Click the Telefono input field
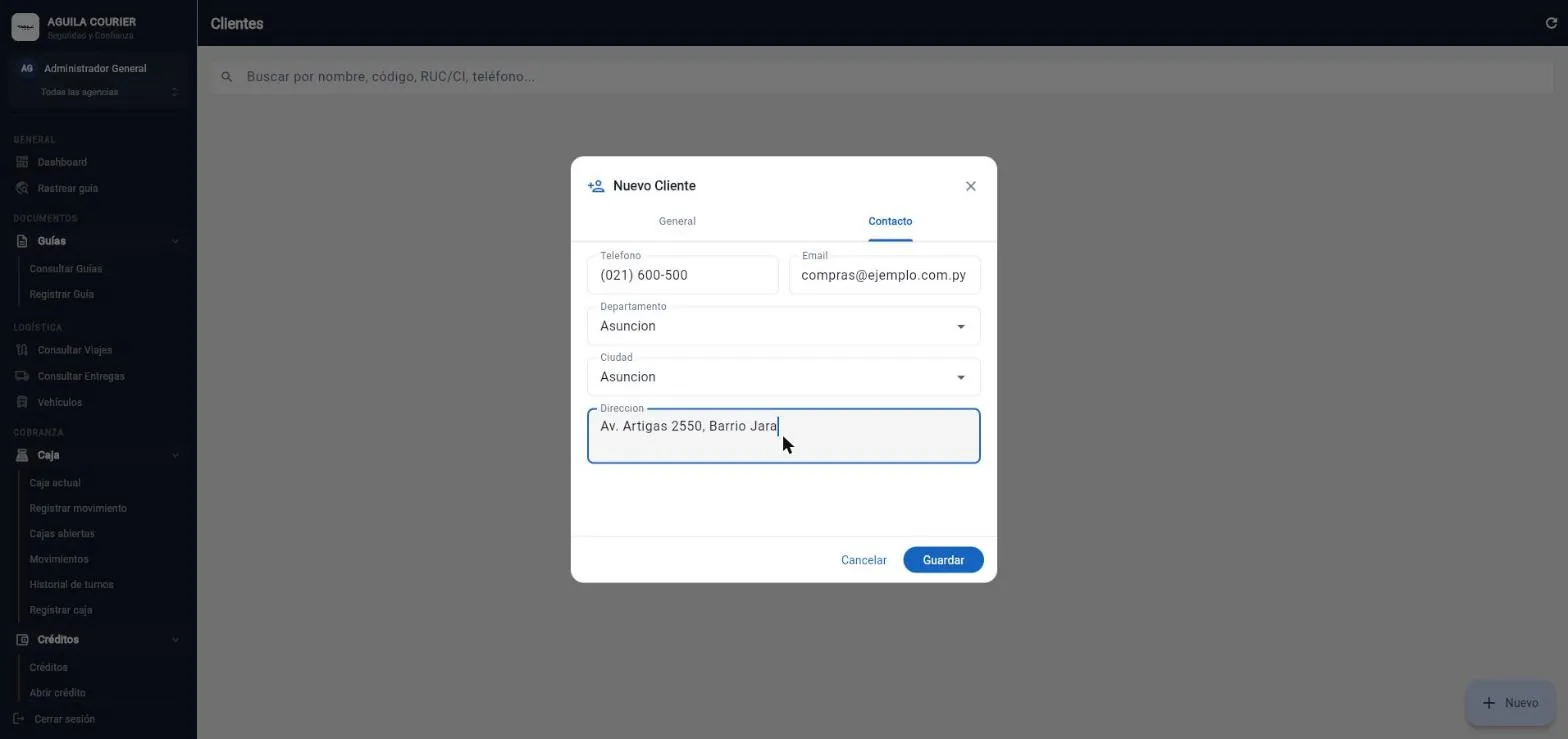 click(x=683, y=275)
